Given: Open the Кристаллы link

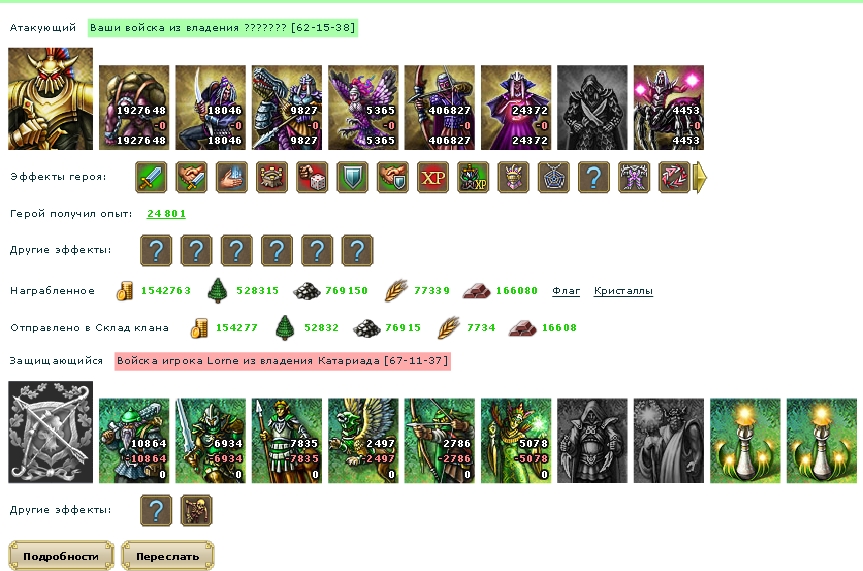Looking at the screenshot, I should [623, 291].
